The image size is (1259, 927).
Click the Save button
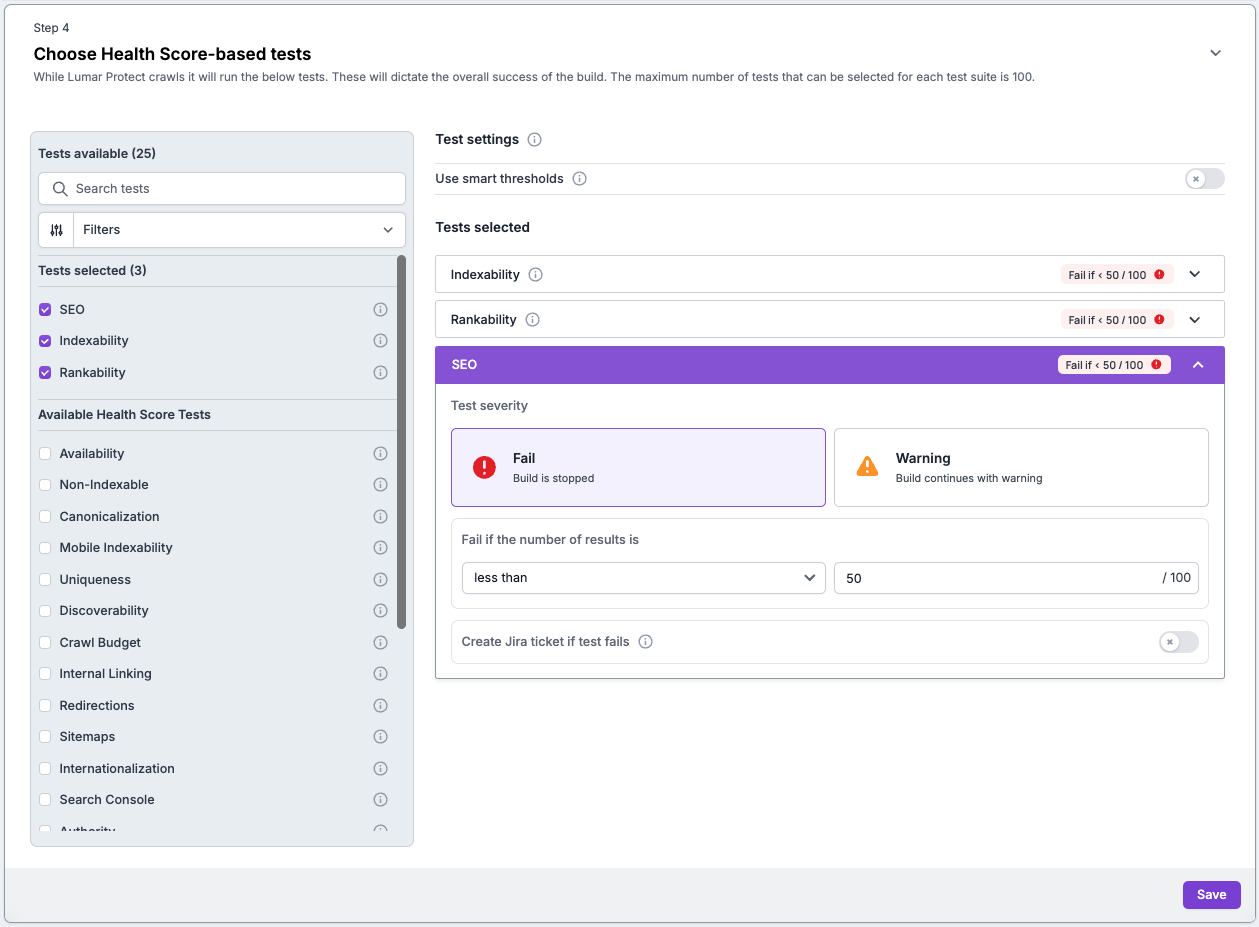(1211, 895)
